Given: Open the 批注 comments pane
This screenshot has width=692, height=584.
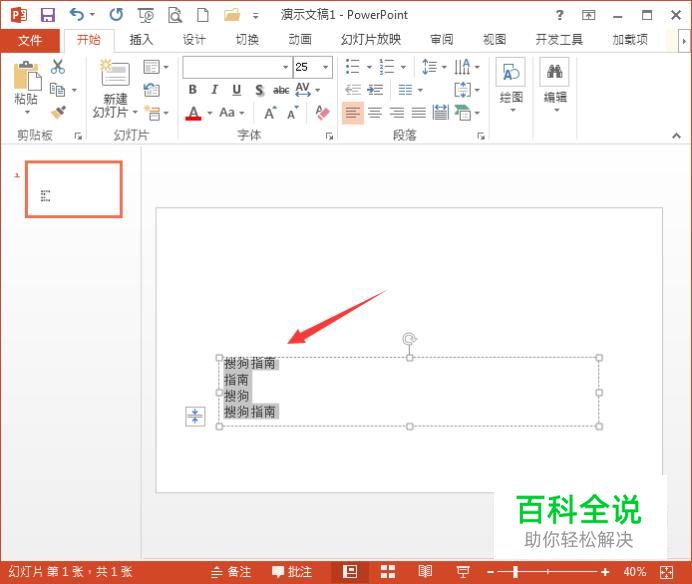Looking at the screenshot, I should click(x=292, y=573).
